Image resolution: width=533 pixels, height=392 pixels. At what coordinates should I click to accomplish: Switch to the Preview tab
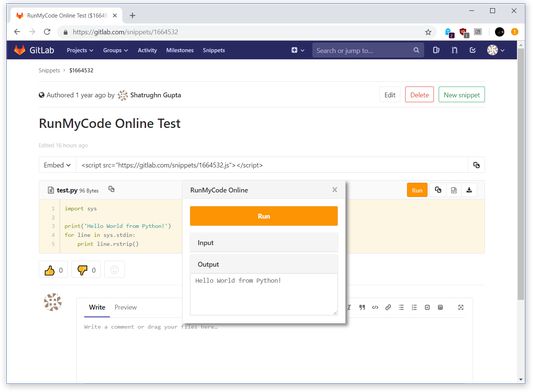[125, 307]
